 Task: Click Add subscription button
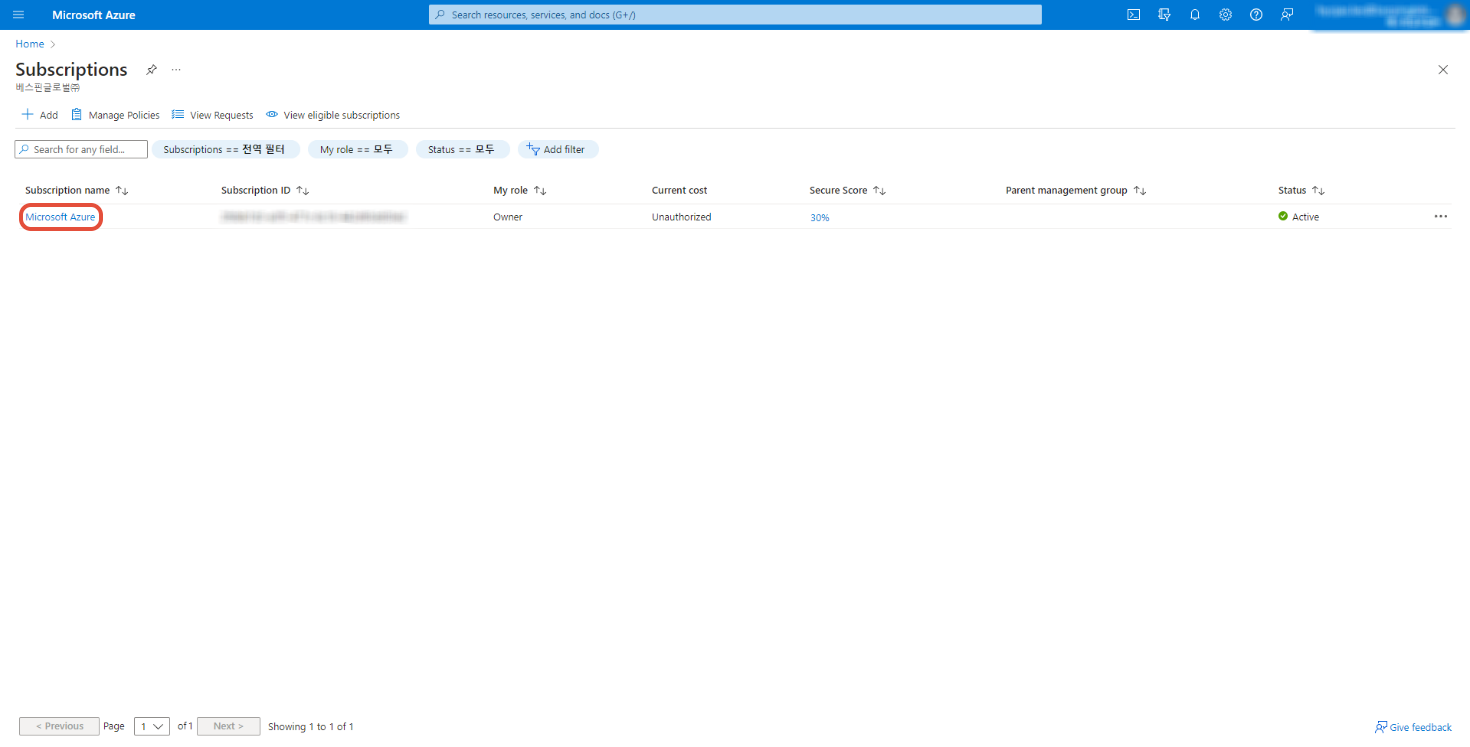[40, 115]
